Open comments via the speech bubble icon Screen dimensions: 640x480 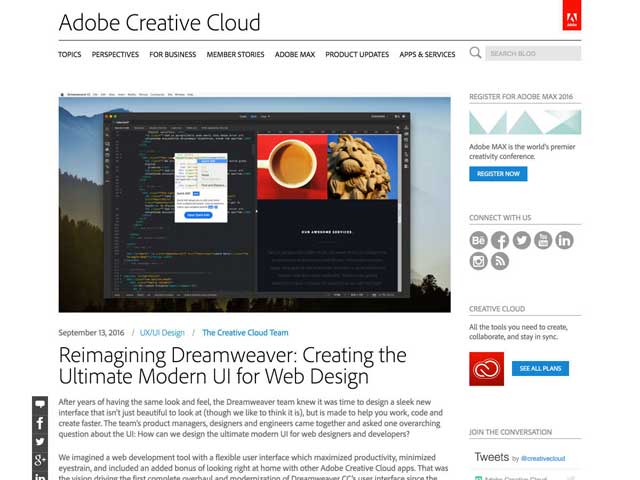point(40,405)
